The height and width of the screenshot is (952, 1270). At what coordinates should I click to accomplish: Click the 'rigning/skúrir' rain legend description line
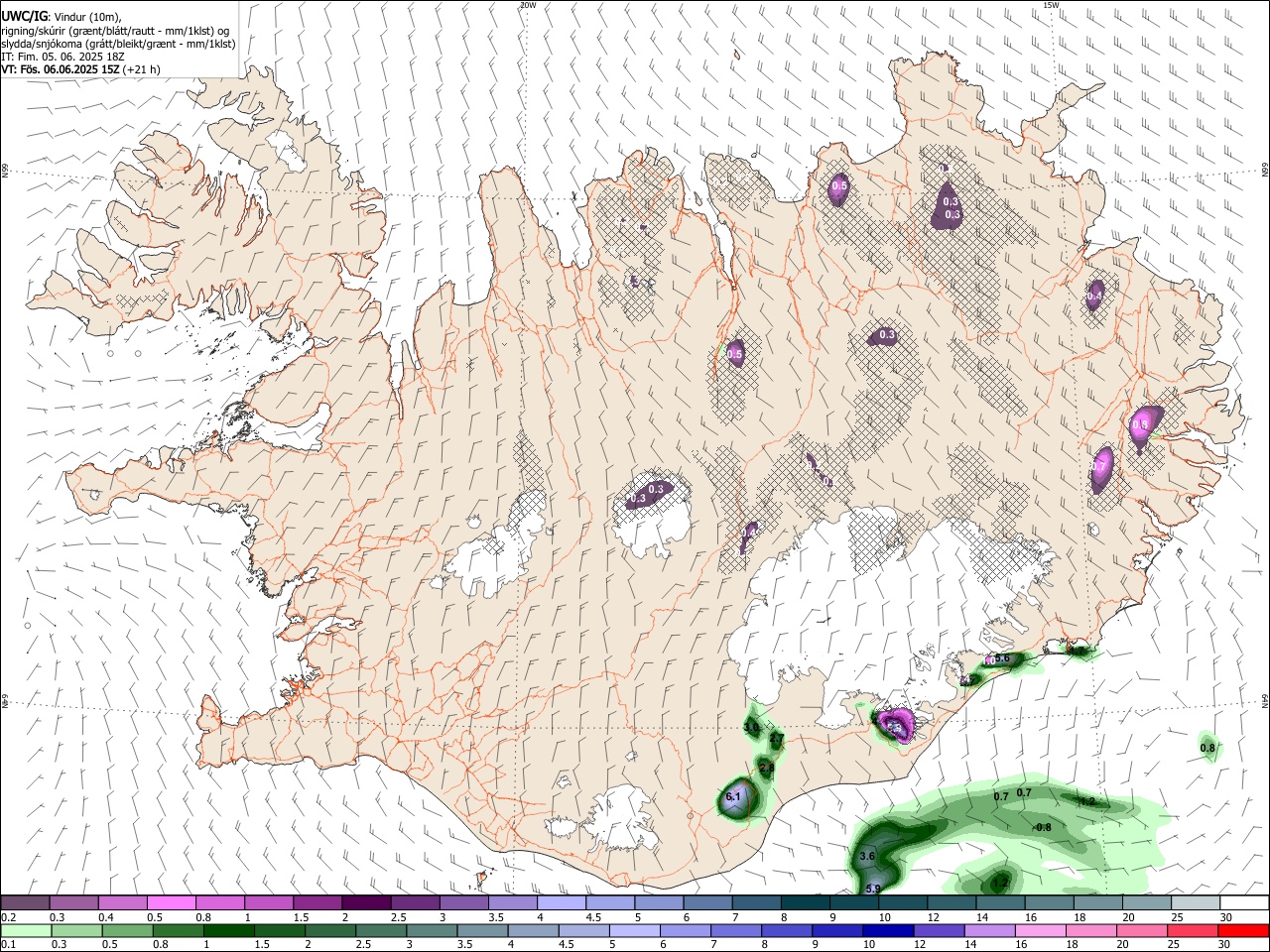114,31
